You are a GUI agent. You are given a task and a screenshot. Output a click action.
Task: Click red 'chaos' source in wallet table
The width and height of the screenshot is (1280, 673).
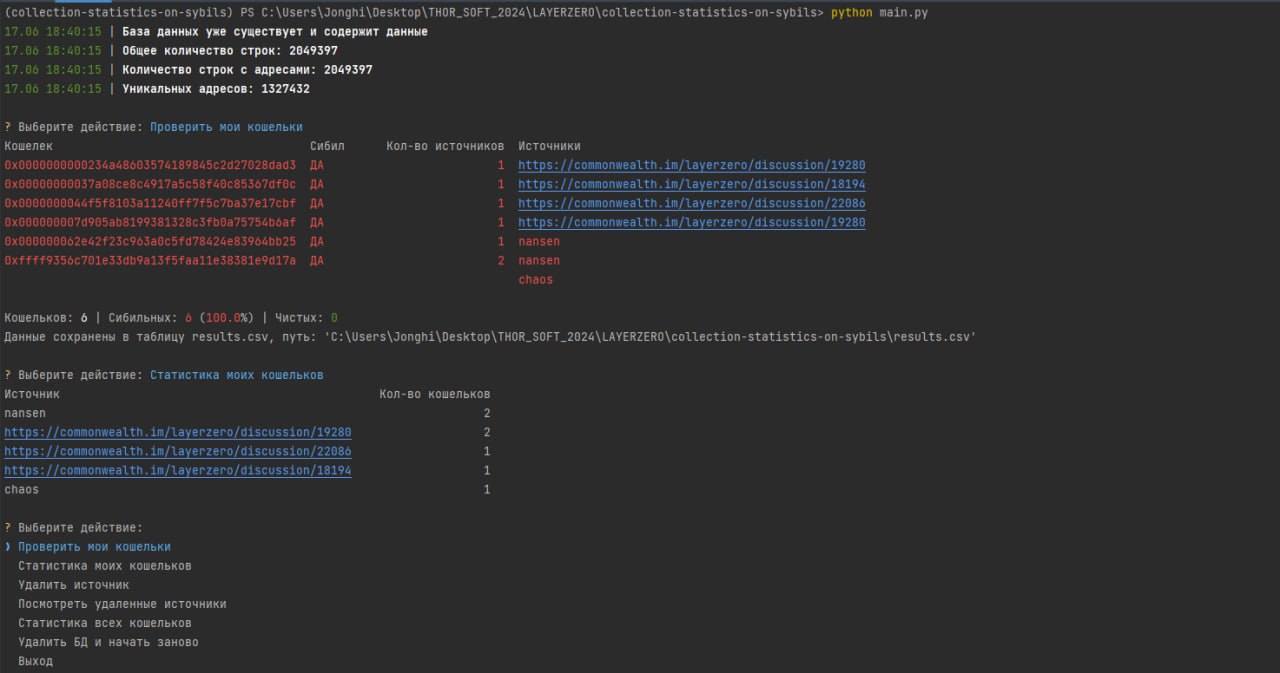click(x=536, y=279)
